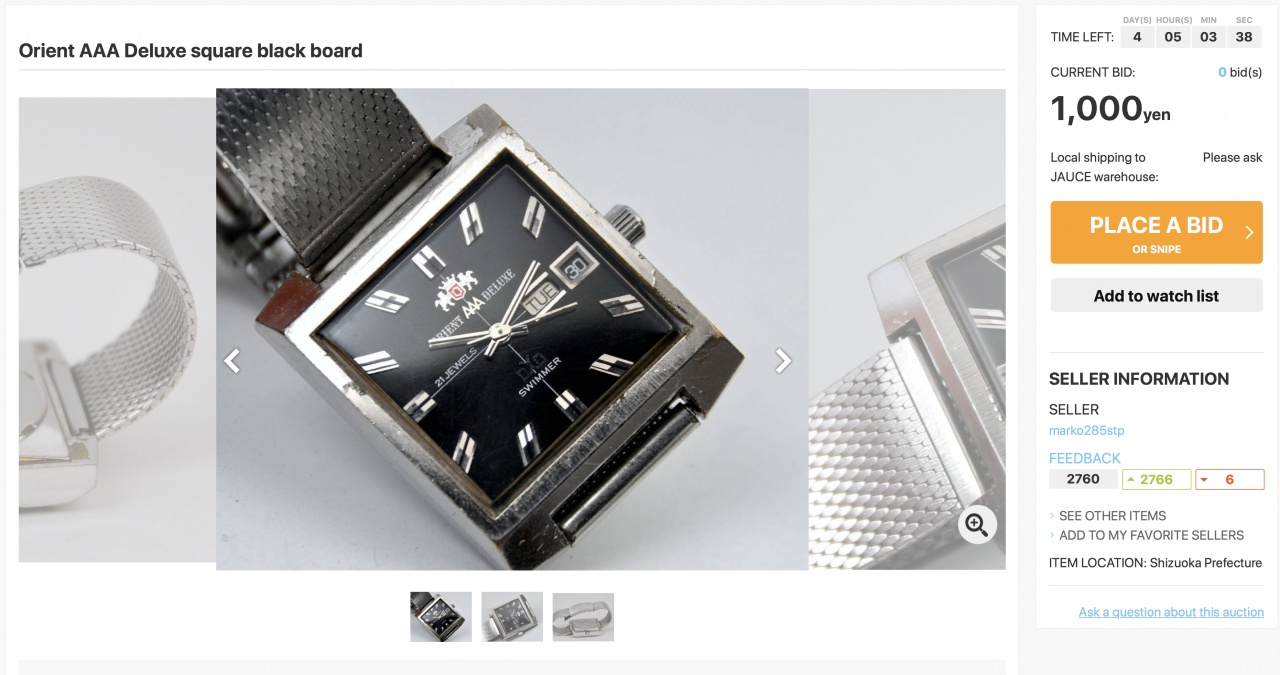The width and height of the screenshot is (1280, 675).
Task: Select the first watch thumbnail
Action: (x=441, y=617)
